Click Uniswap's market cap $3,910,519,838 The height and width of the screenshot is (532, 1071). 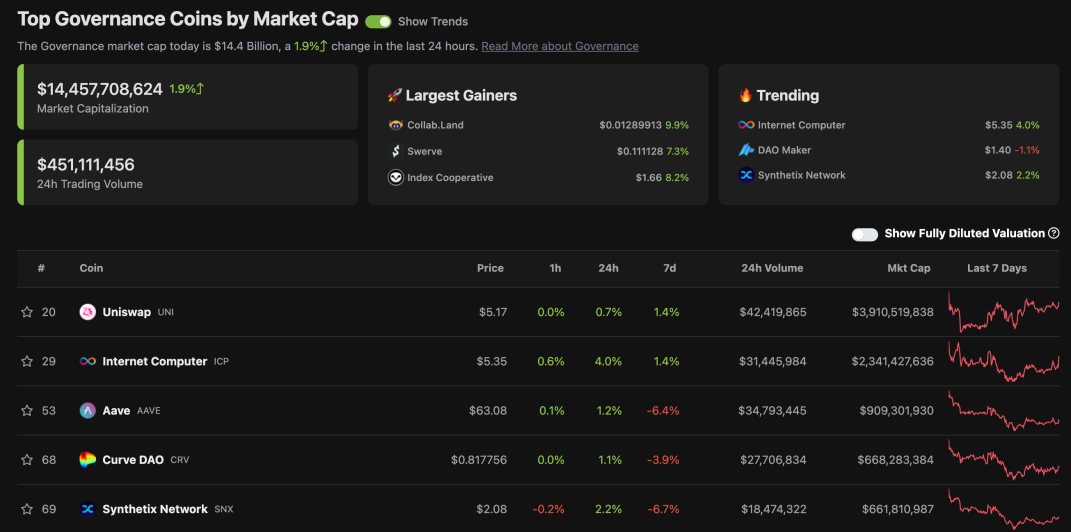tap(893, 312)
